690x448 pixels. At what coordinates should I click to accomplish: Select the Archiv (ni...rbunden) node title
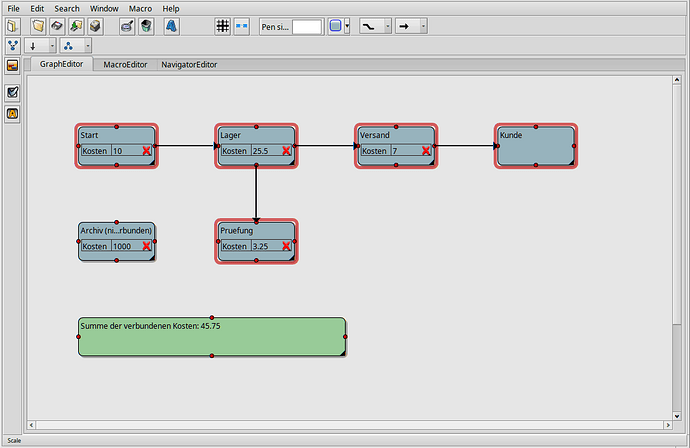pos(116,231)
